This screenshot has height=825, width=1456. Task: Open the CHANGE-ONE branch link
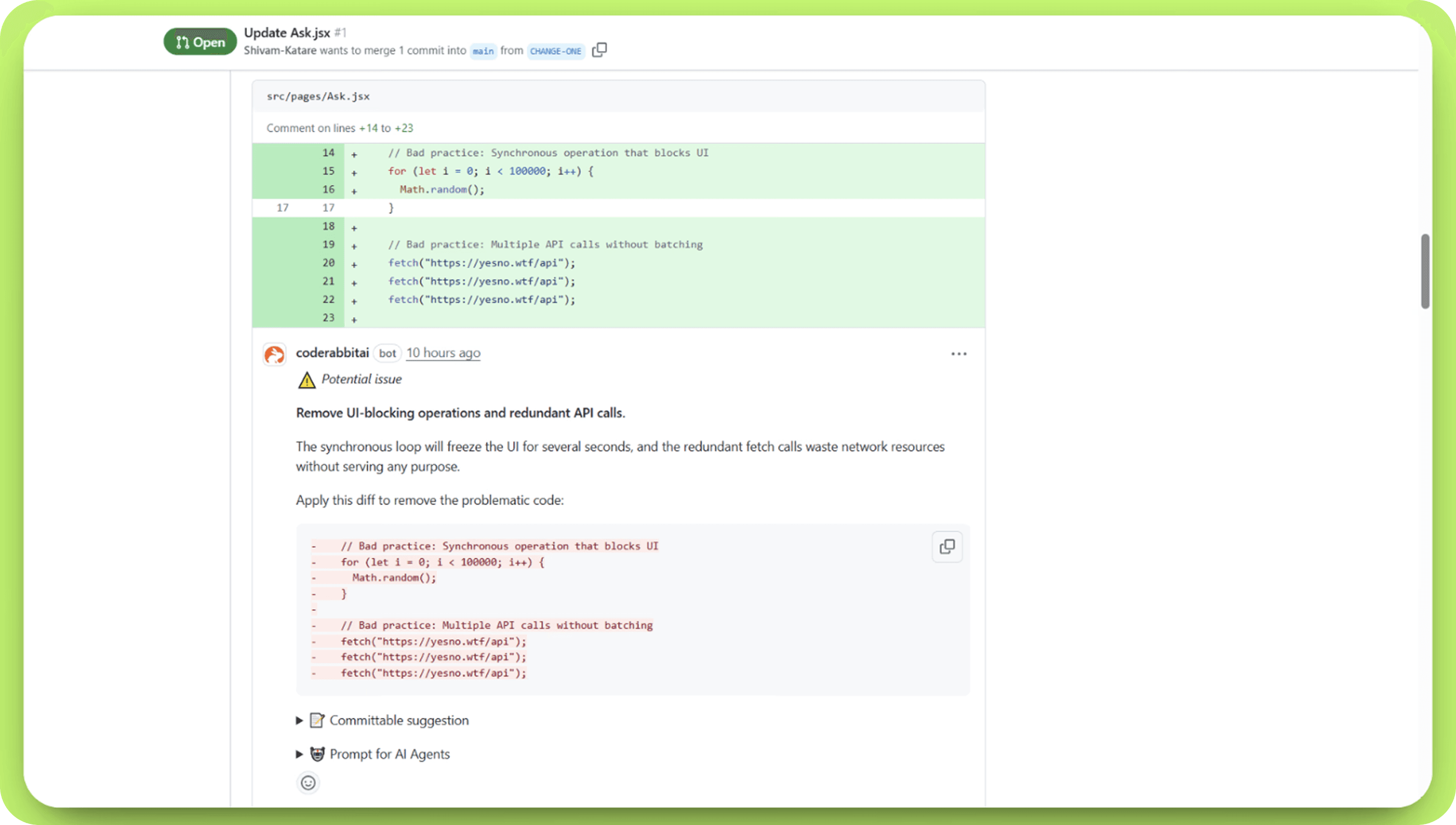[x=555, y=51]
